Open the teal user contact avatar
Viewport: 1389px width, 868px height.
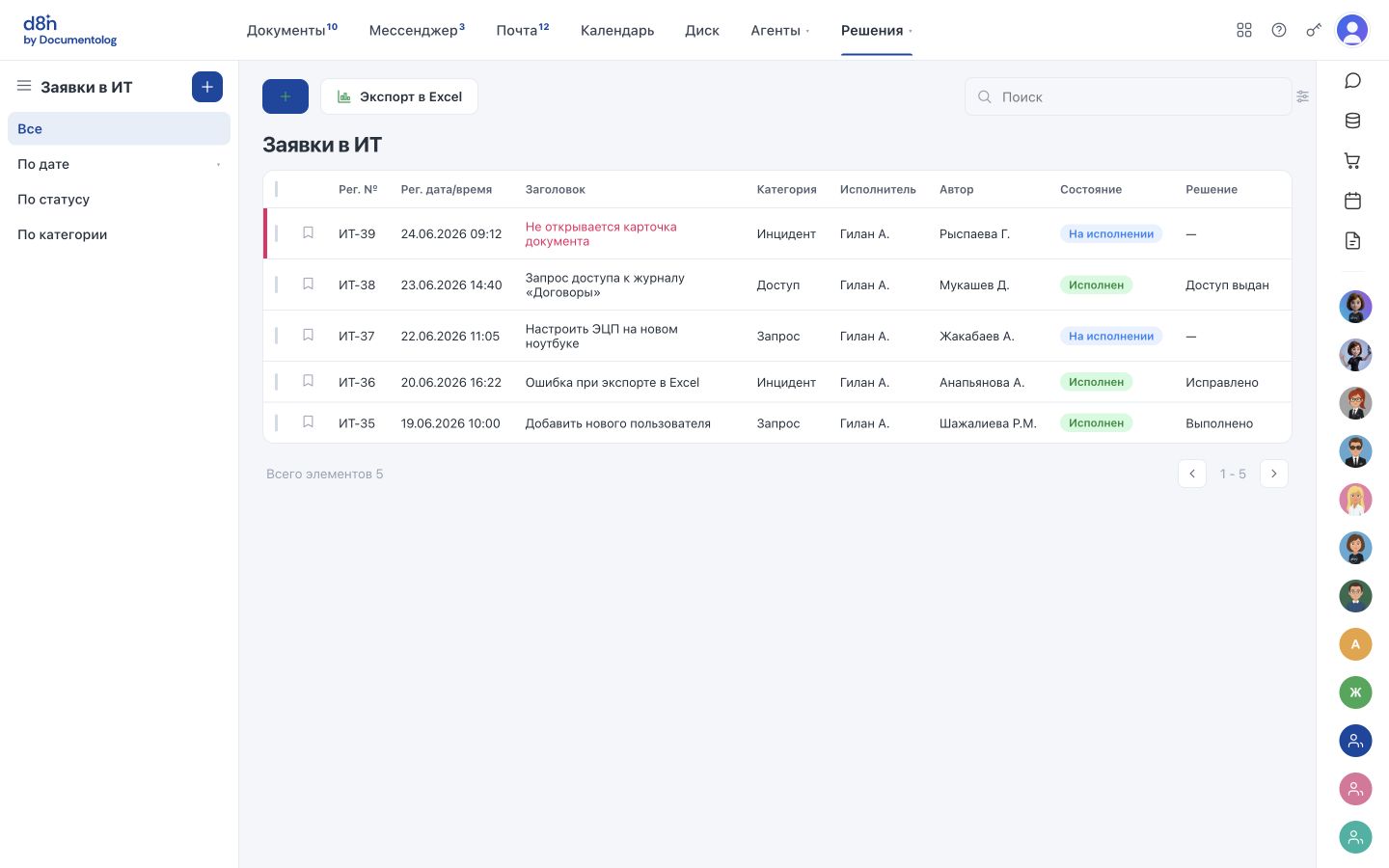pos(1355,837)
